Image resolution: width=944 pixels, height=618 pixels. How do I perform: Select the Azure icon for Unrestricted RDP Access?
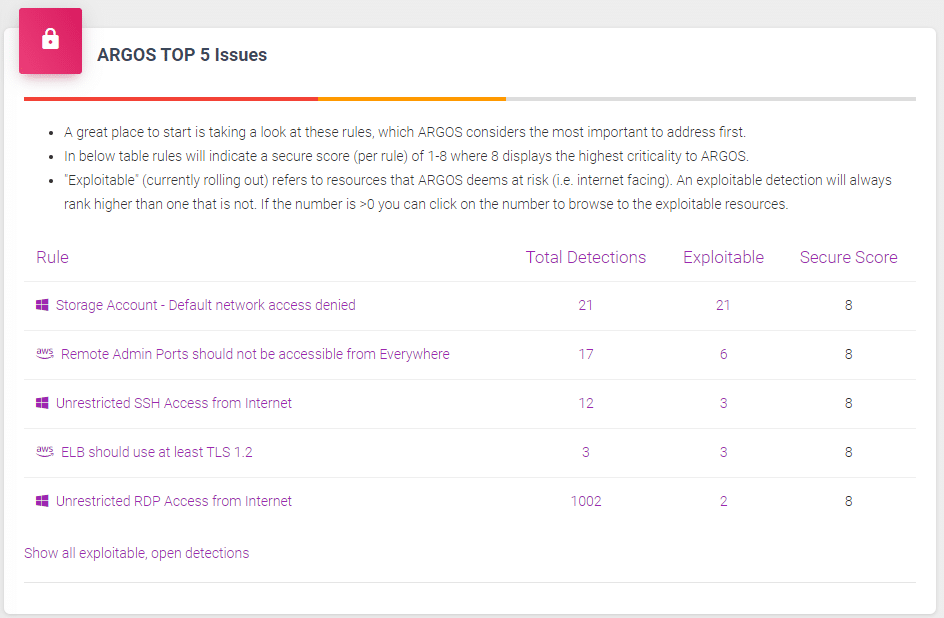click(x=41, y=501)
